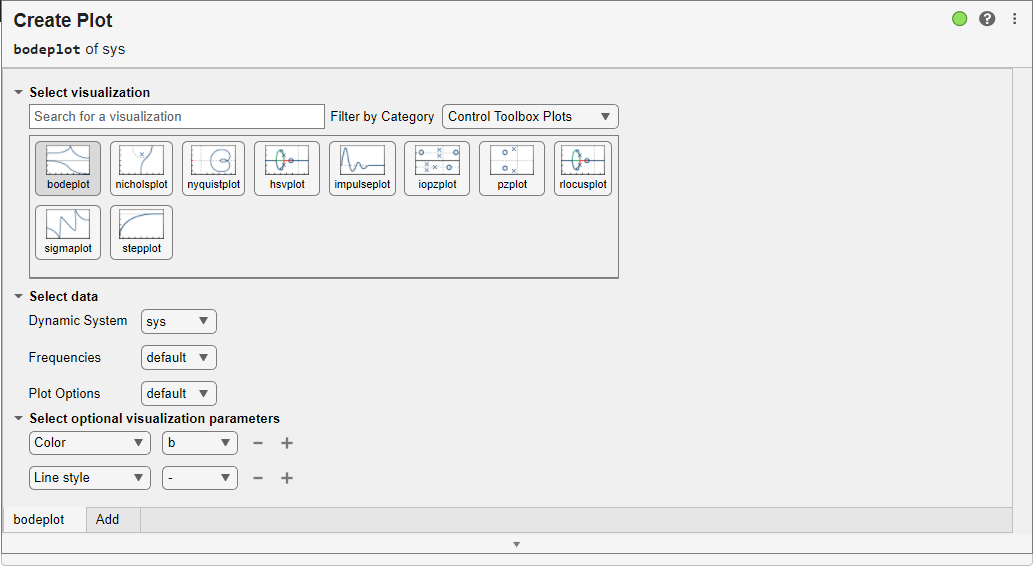The height and width of the screenshot is (566, 1033).
Task: Pick the nyquistplot visualization
Action: [213, 169]
